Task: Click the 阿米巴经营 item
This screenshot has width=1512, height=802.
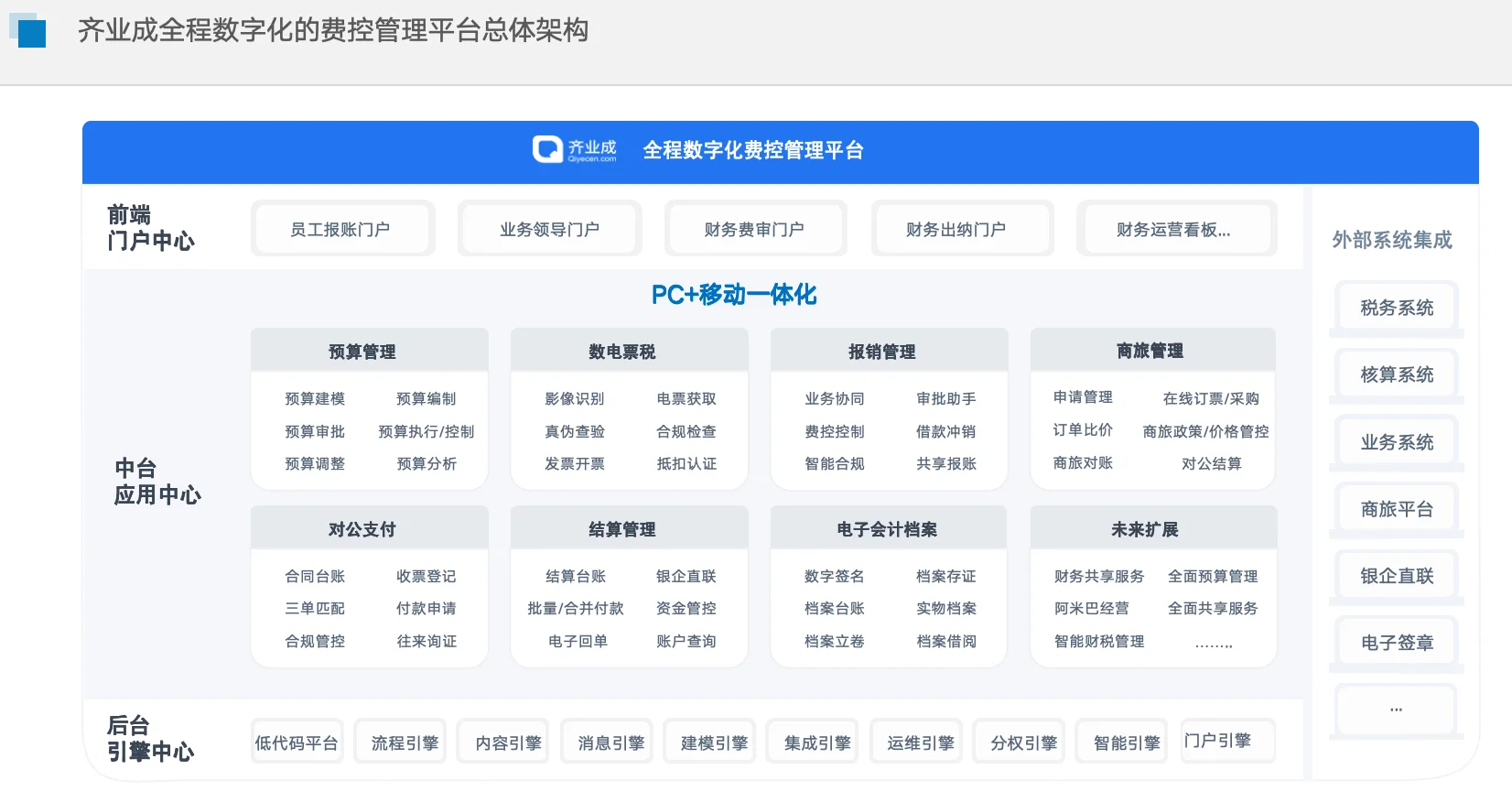Action: 1092,608
